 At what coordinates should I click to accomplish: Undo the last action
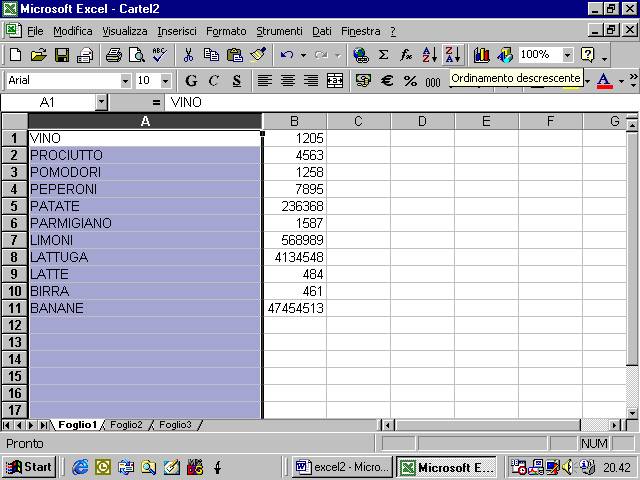[287, 55]
